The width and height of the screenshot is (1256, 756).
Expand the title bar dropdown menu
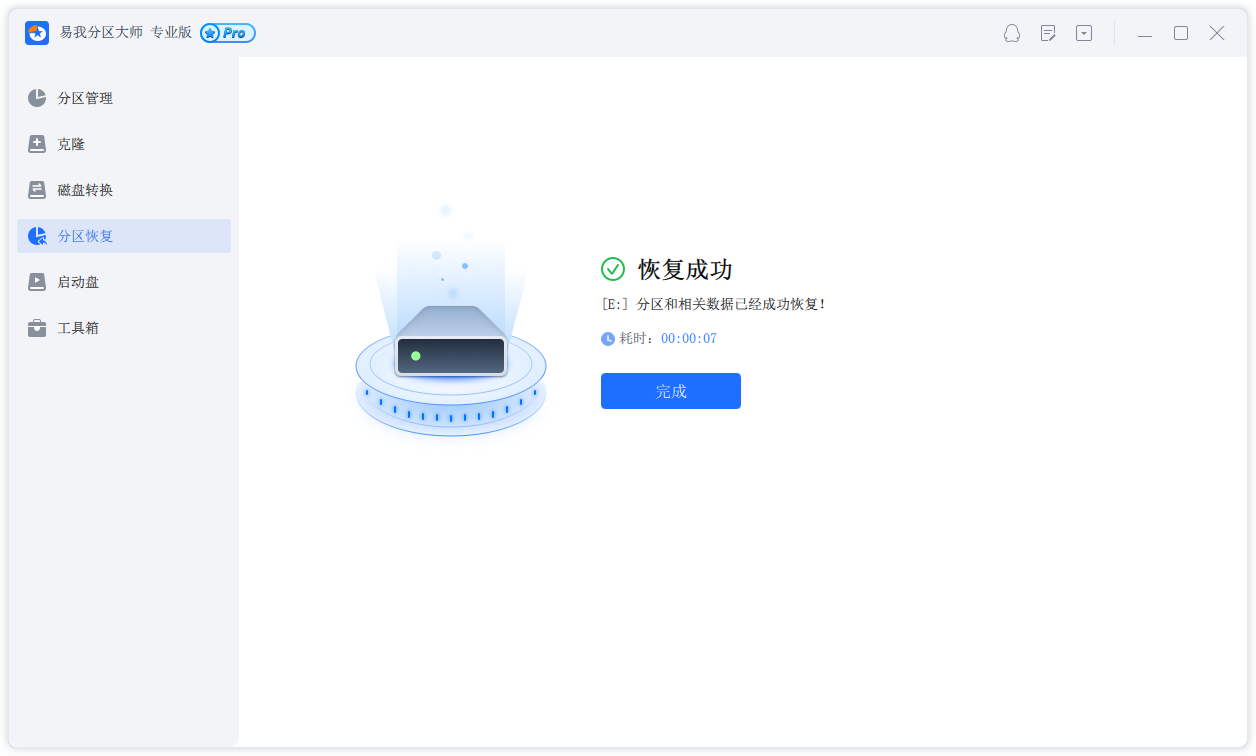pos(1084,33)
